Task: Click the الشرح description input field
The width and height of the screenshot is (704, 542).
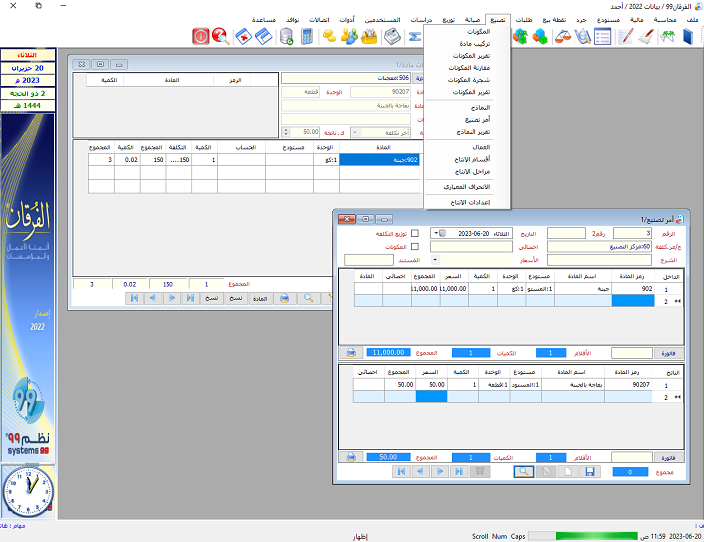Action: 592,260
